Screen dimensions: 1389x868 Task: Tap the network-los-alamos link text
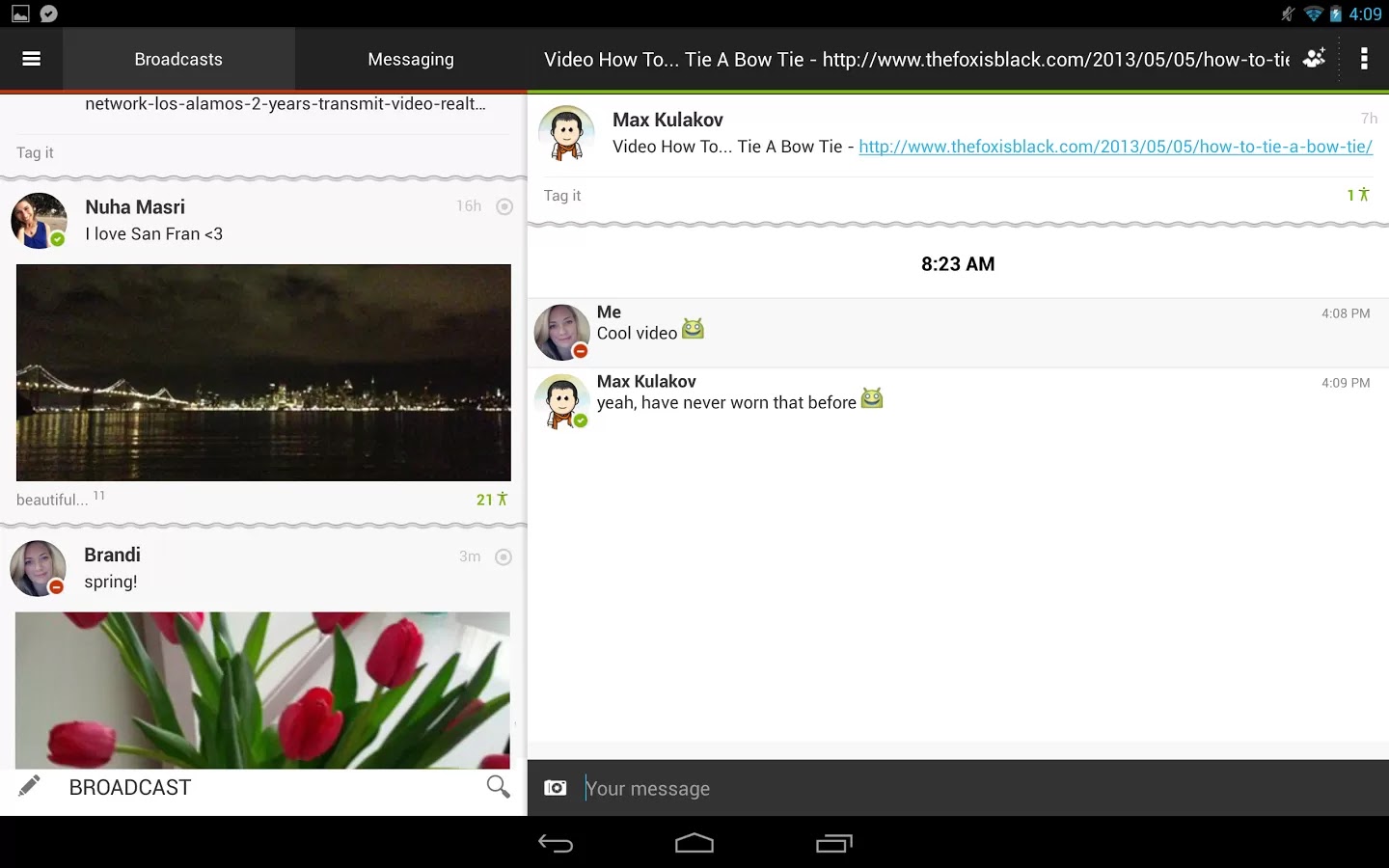pyautogui.click(x=286, y=104)
